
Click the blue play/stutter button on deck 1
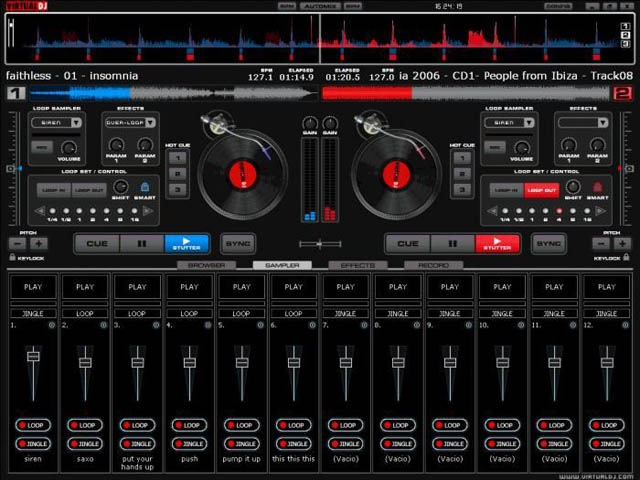tap(187, 244)
